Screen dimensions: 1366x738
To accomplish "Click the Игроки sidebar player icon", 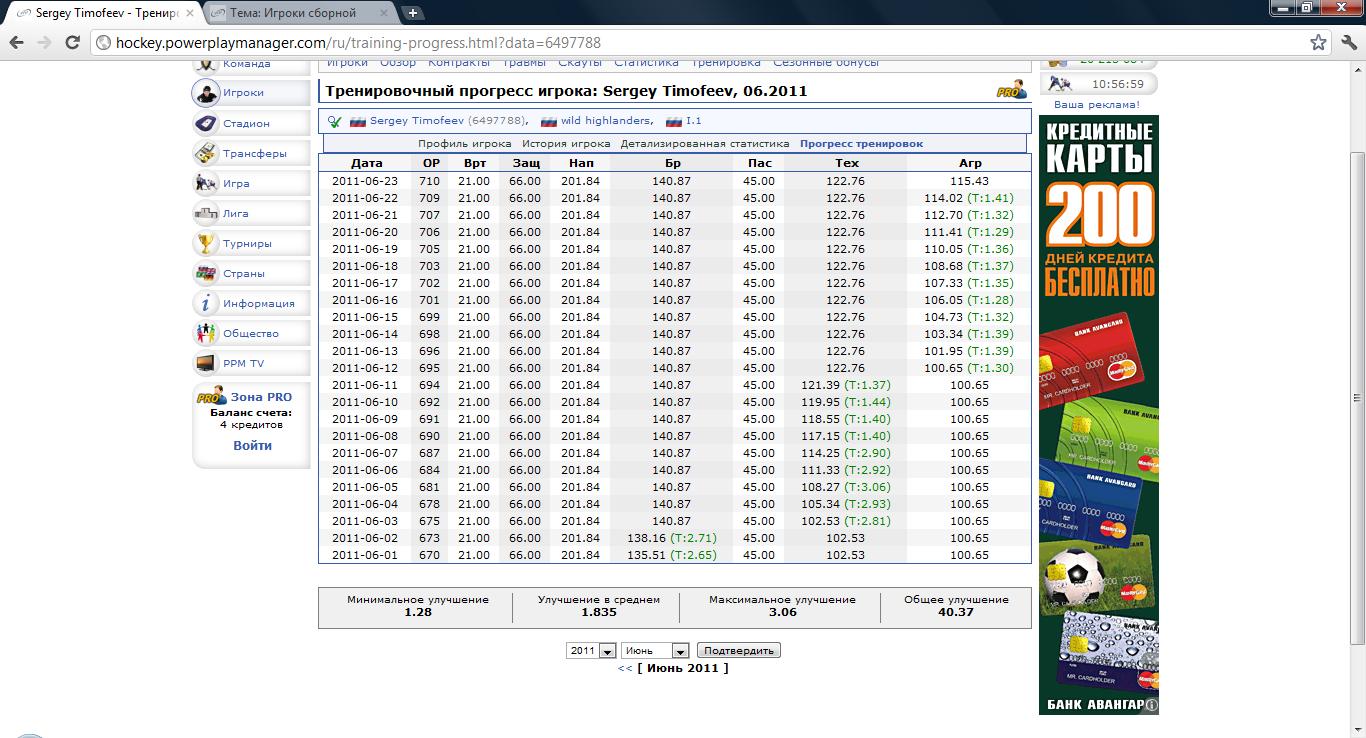I will [x=205, y=93].
